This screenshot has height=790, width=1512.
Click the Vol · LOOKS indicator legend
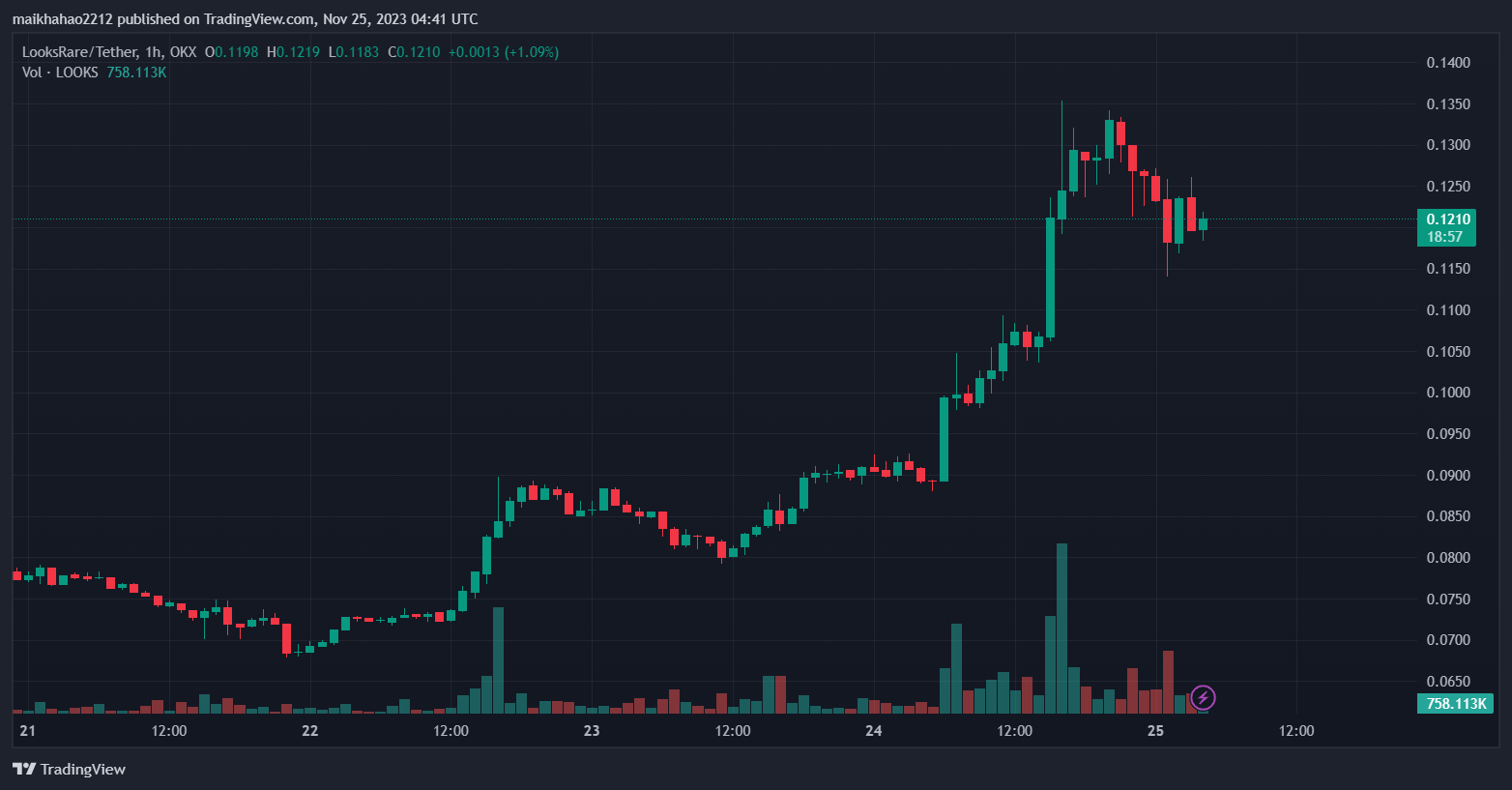[x=60, y=73]
